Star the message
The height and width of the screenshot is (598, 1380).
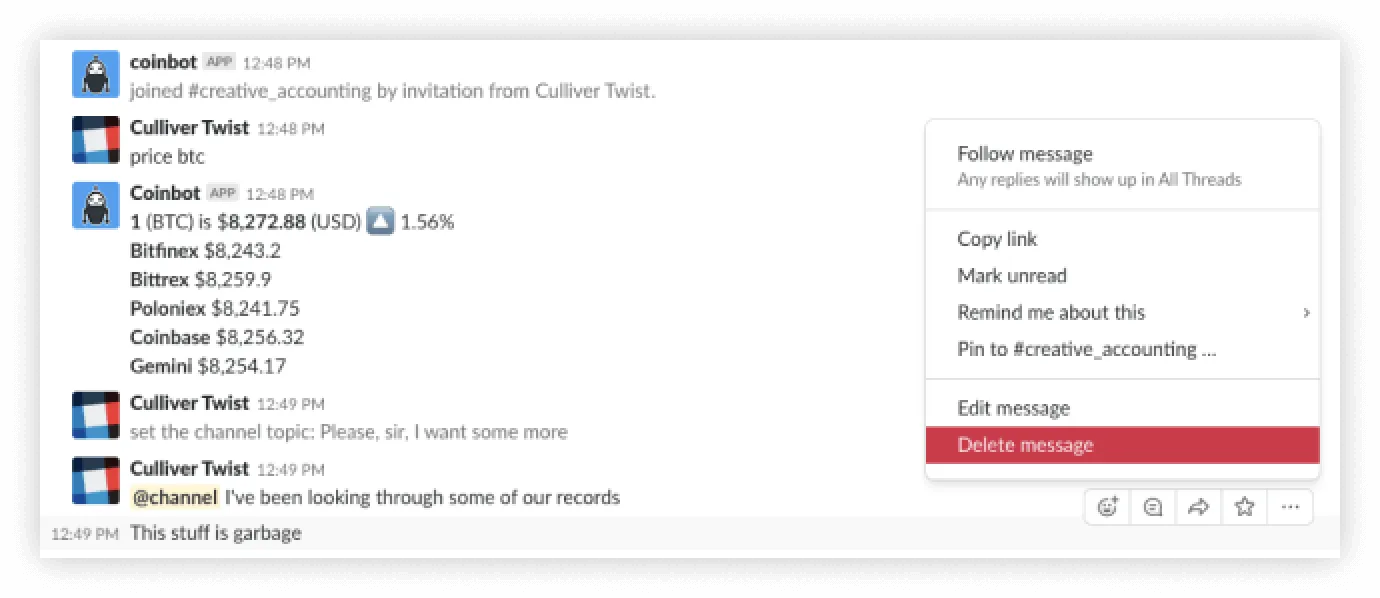pos(1244,506)
